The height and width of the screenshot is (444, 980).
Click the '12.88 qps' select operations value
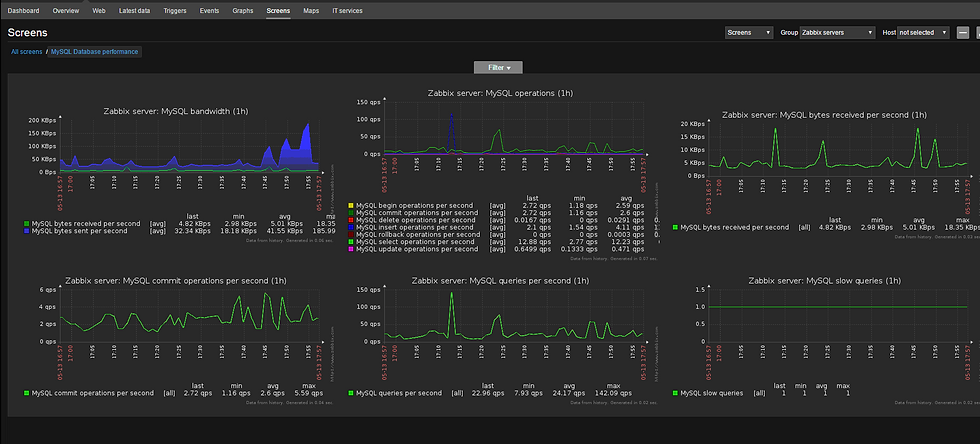[x=538, y=241]
